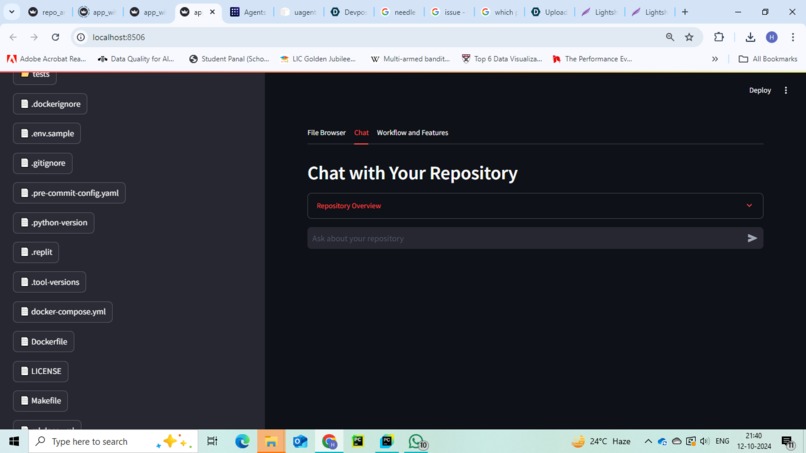Viewport: 806px width, 453px height.
Task: Open the .tool-versions file
Action: click(49, 282)
